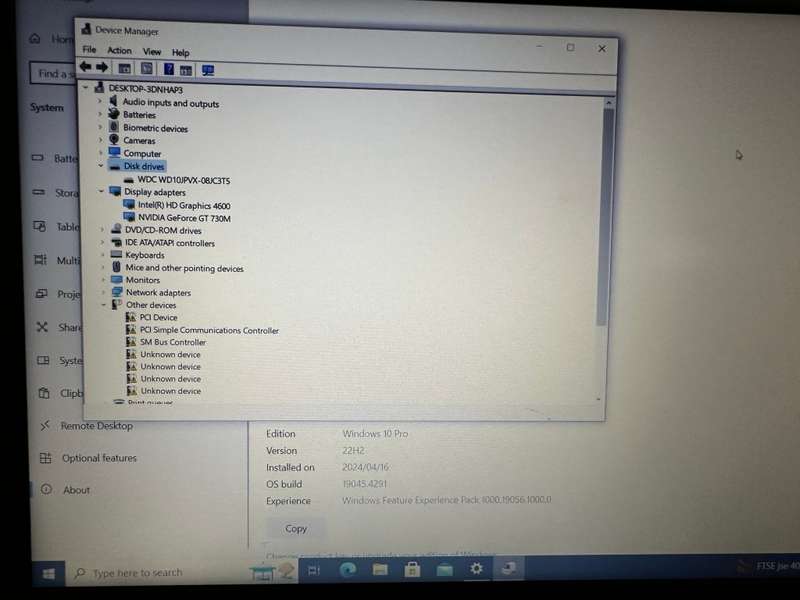Expand Audio inputs and outputs category
The width and height of the screenshot is (800, 600).
100,102
